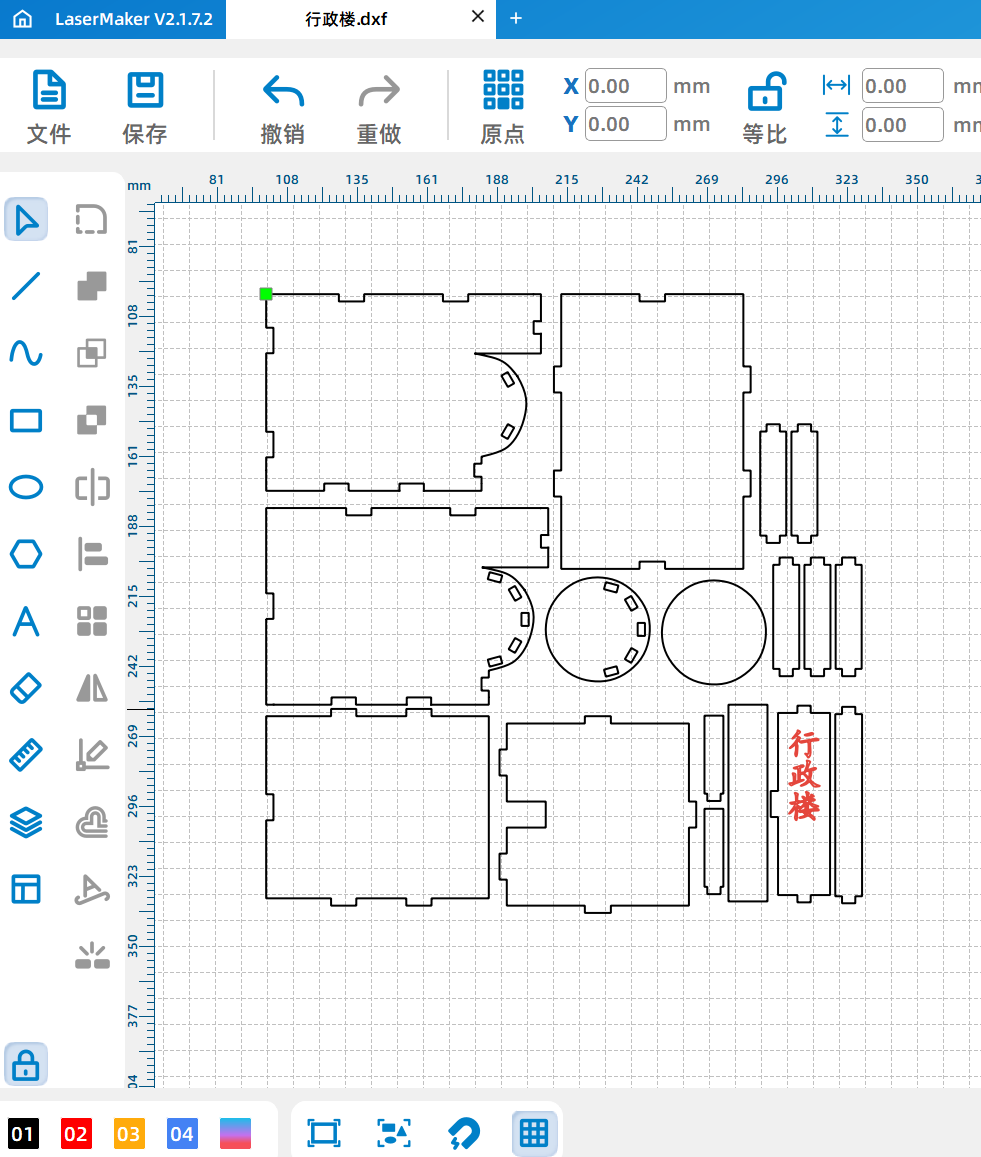
Task: Select blue layer swatch 04
Action: (x=182, y=1133)
